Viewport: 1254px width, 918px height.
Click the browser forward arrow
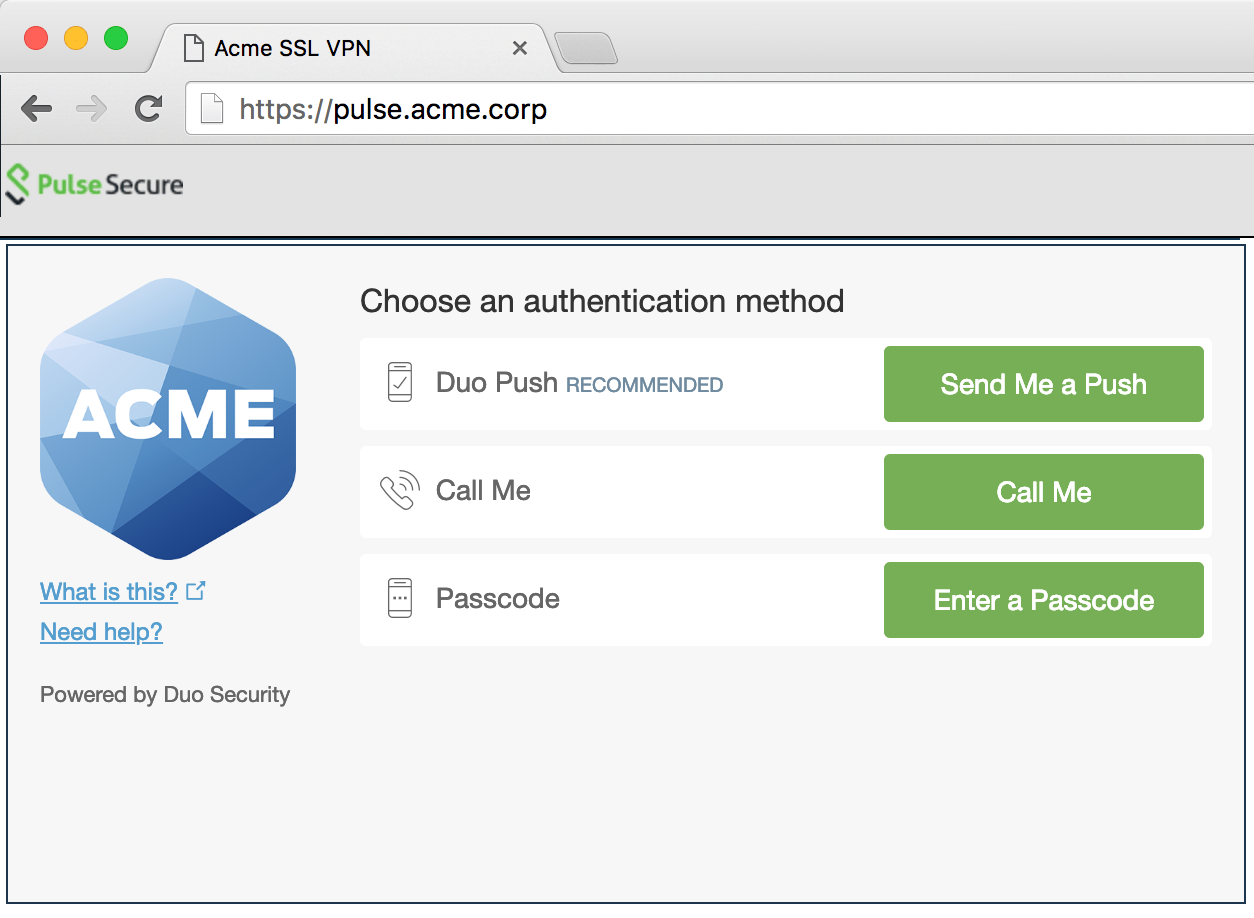91,109
